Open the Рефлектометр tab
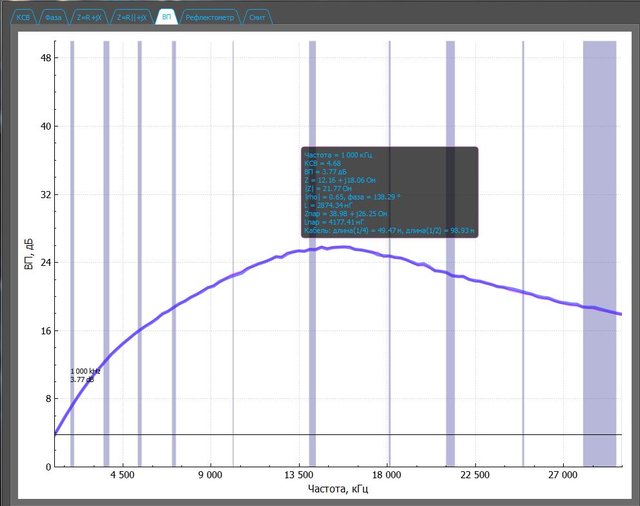Viewport: 640px width, 506px height. click(x=208, y=18)
